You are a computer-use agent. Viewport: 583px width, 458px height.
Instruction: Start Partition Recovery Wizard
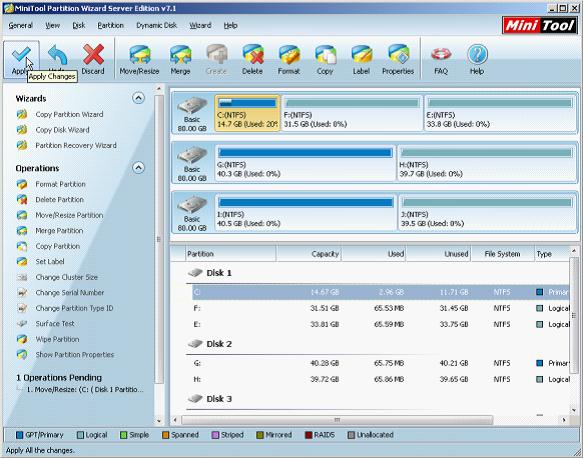[76, 145]
